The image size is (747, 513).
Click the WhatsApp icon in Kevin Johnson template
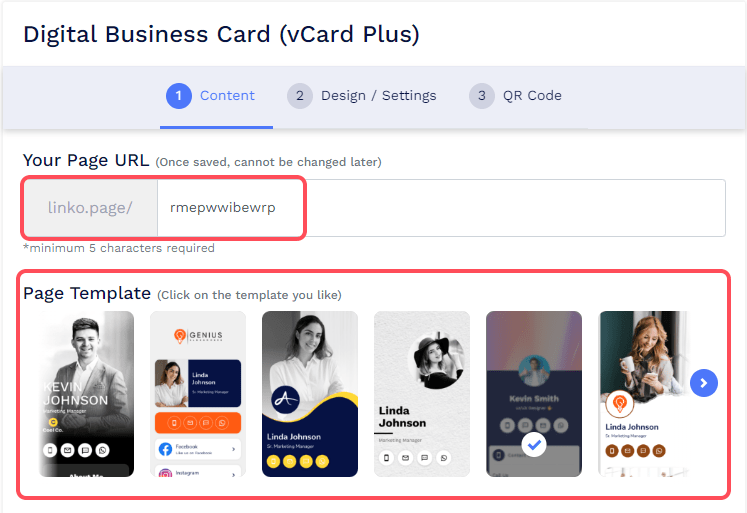tap(102, 450)
